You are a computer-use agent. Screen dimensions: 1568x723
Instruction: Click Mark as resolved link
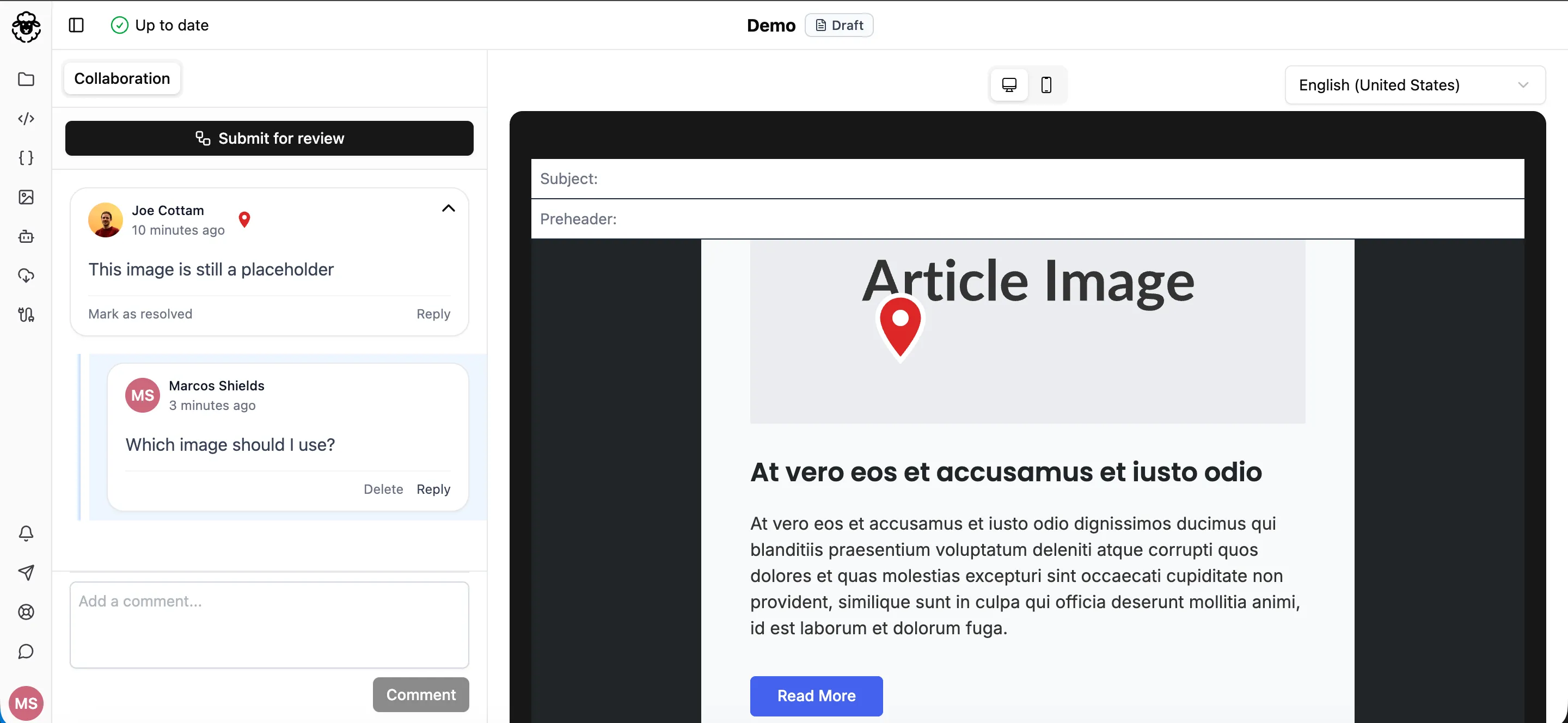(140, 314)
